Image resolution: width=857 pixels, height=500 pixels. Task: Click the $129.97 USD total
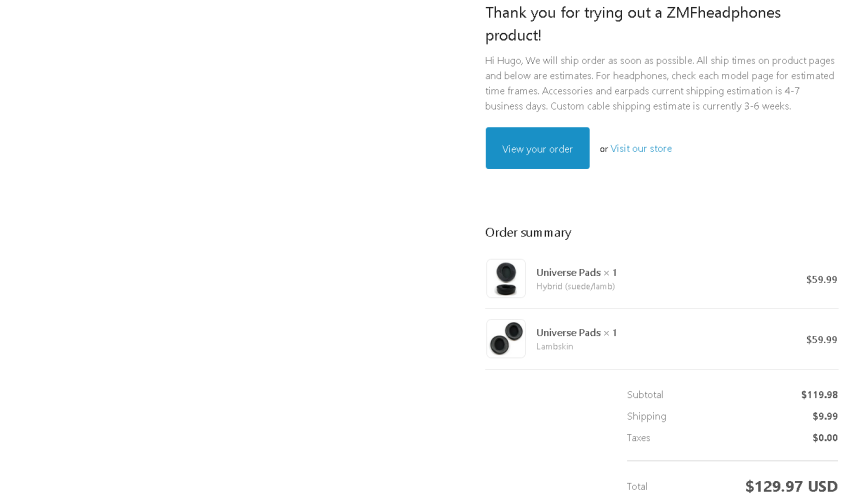[791, 486]
